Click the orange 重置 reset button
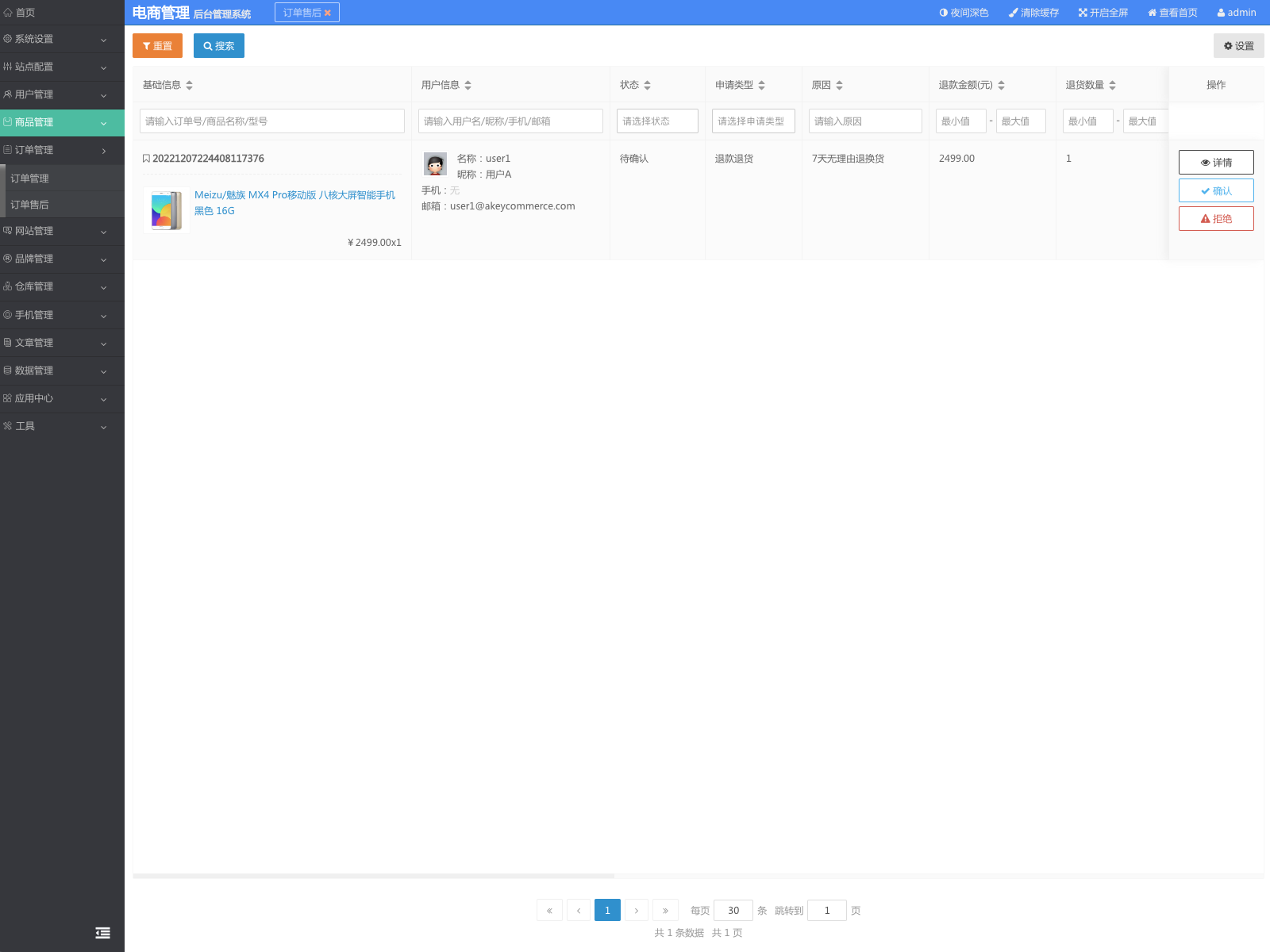Viewport: 1270px width, 952px height. coord(157,45)
